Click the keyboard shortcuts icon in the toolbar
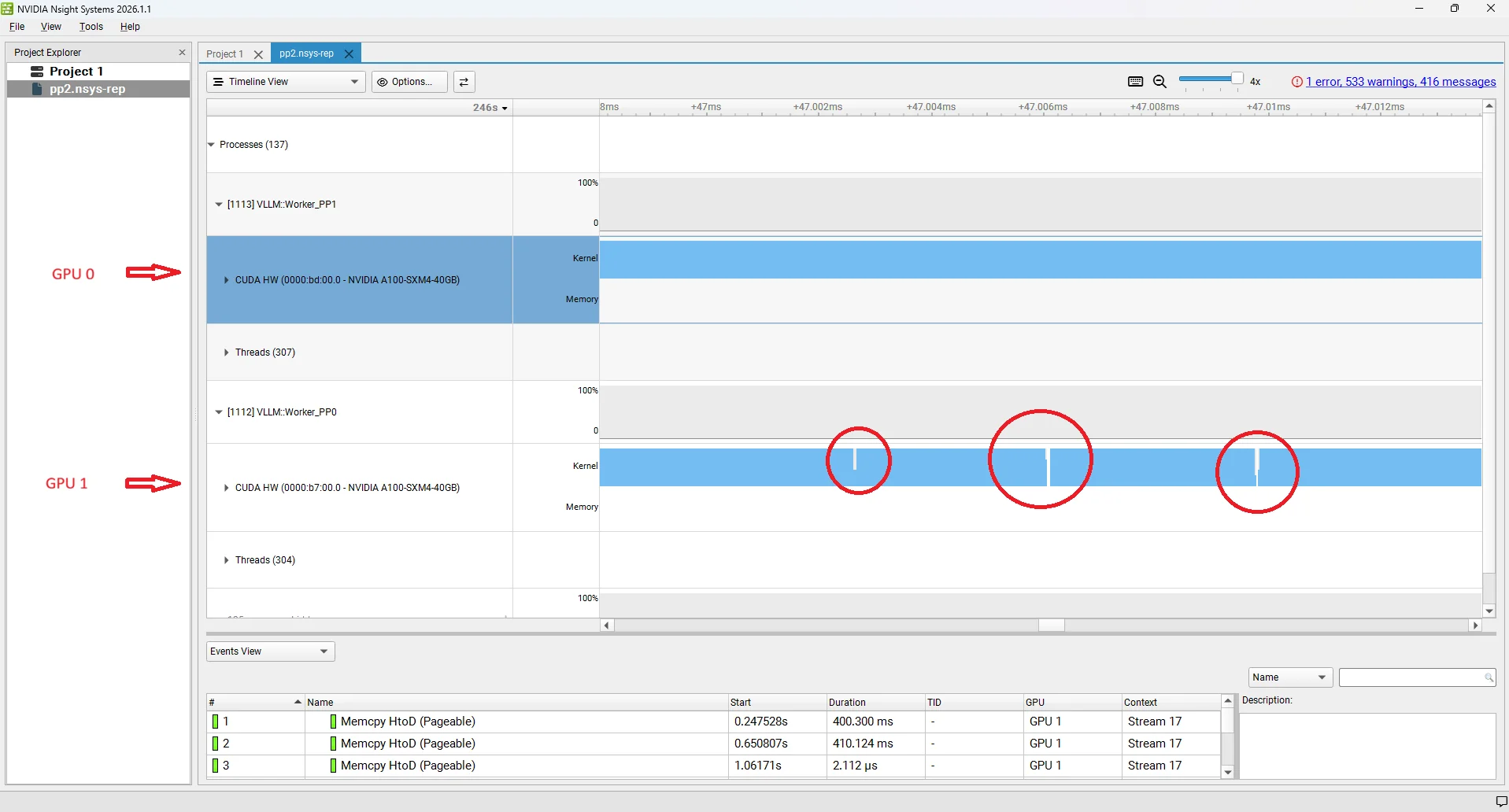This screenshot has height=812, width=1509. [x=1134, y=82]
